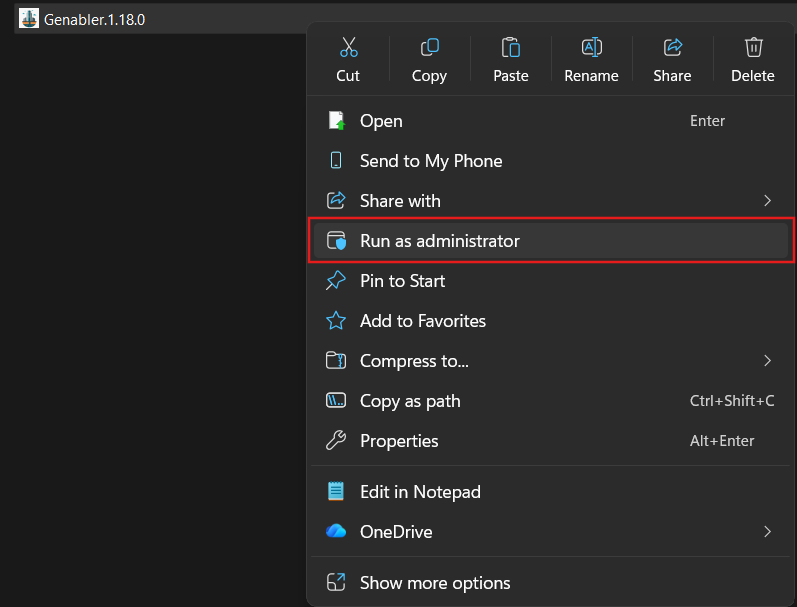The image size is (797, 607).
Task: Click the Delete trash icon
Action: [x=753, y=47]
